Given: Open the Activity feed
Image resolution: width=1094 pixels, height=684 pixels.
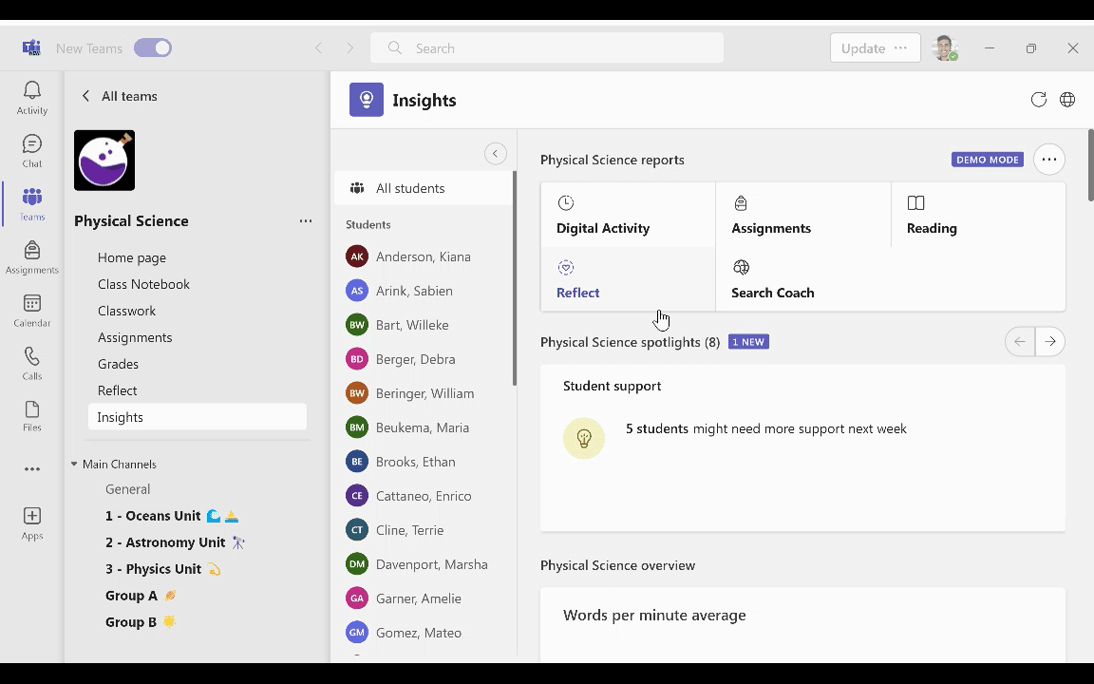Looking at the screenshot, I should (31, 96).
